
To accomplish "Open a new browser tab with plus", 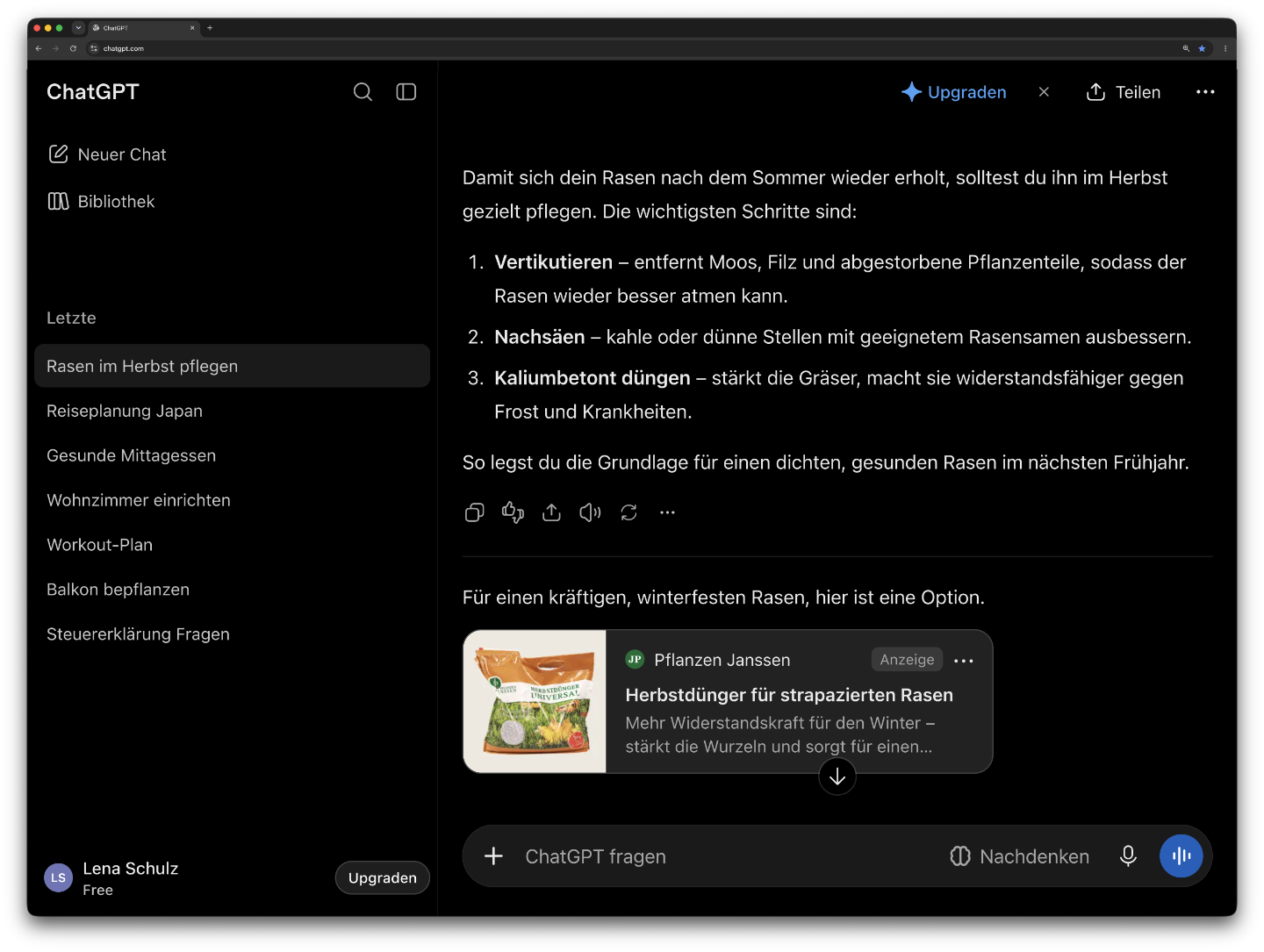I will 210,28.
